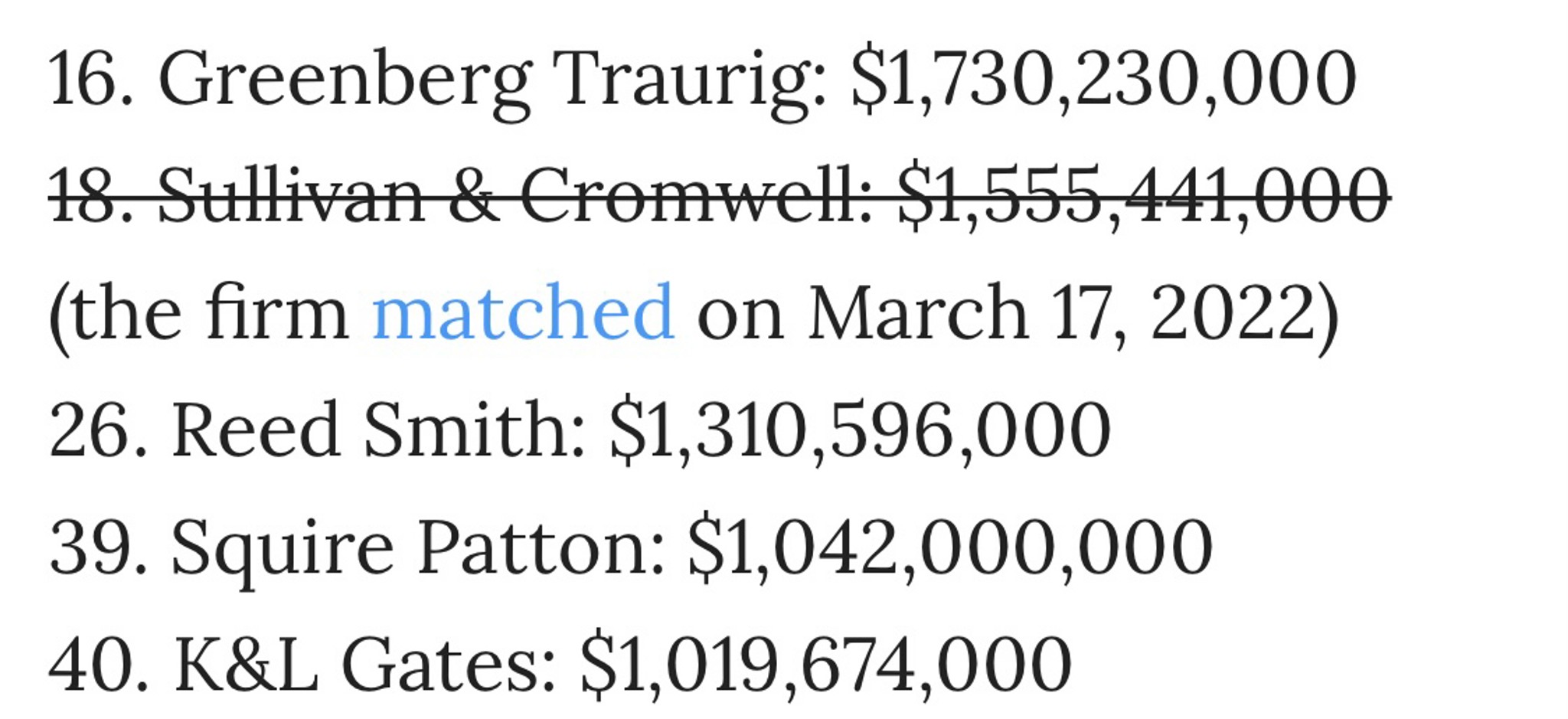Open the blue "matched" hyperlink
Screen dimensions: 1568x719
pos(522,311)
